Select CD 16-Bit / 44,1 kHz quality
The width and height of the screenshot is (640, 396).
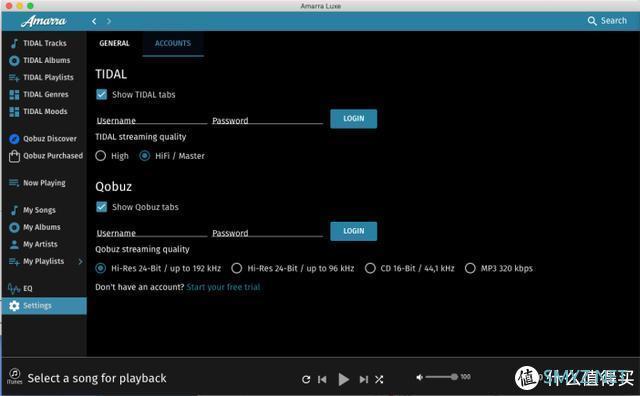370,268
